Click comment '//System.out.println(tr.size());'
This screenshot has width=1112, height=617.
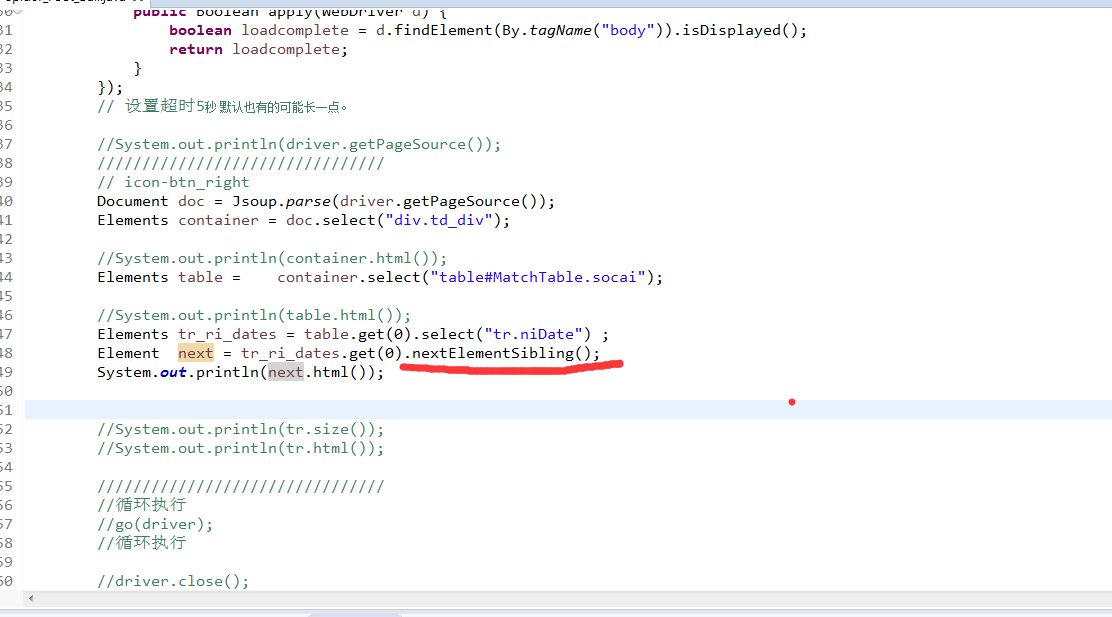240,429
